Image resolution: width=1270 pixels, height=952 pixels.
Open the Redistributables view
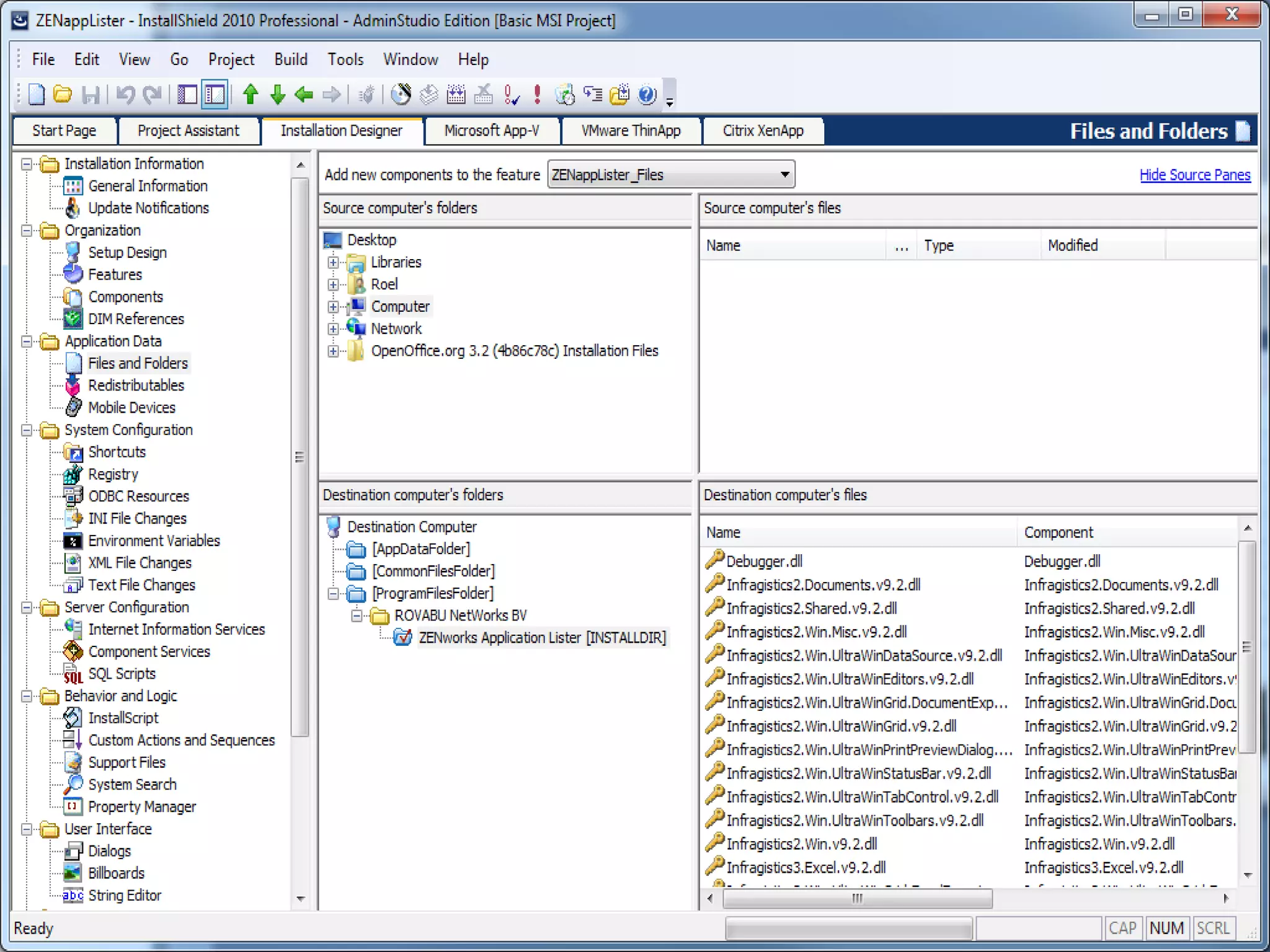tap(136, 386)
